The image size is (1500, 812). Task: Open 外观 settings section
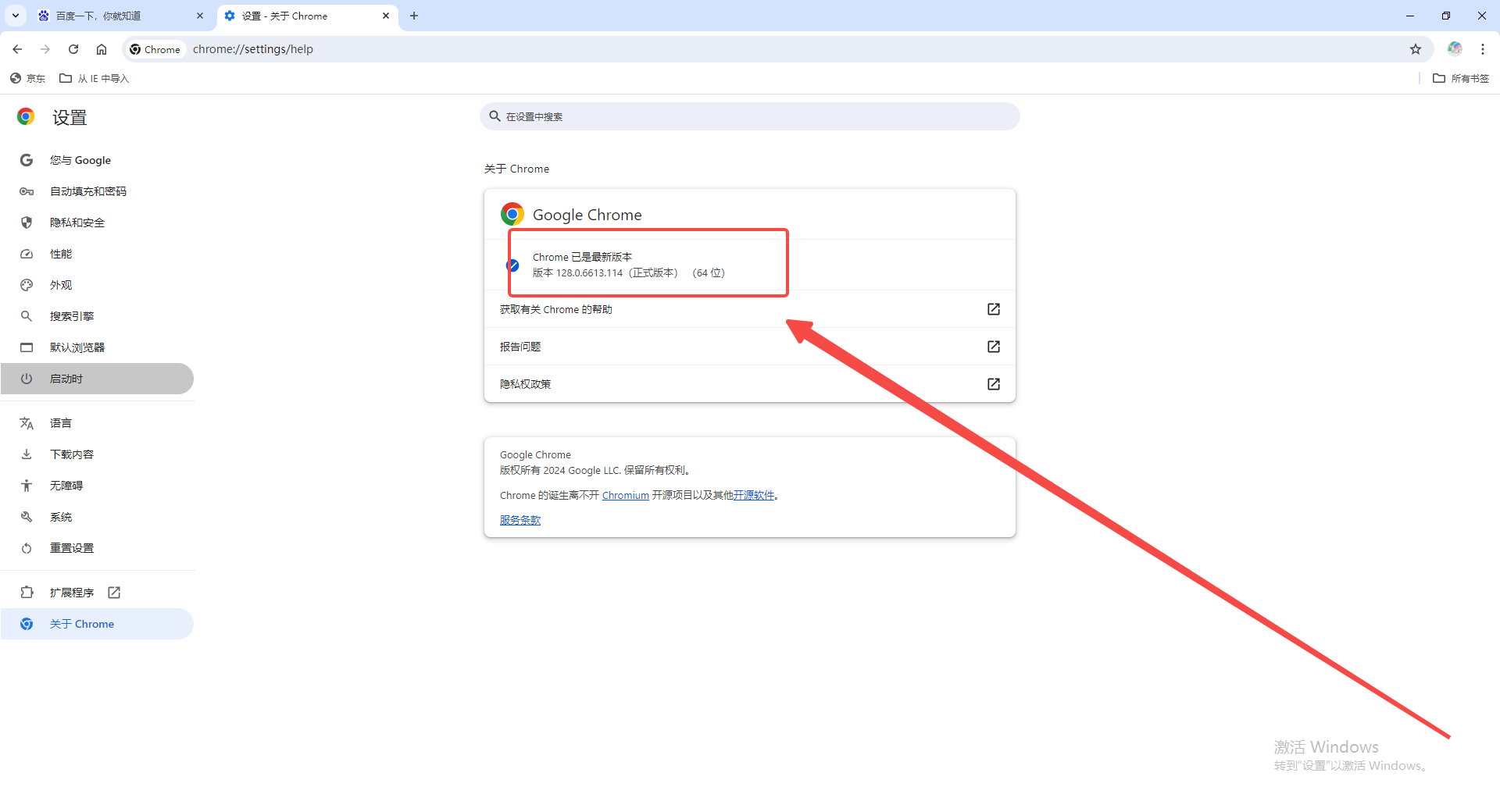click(97, 285)
